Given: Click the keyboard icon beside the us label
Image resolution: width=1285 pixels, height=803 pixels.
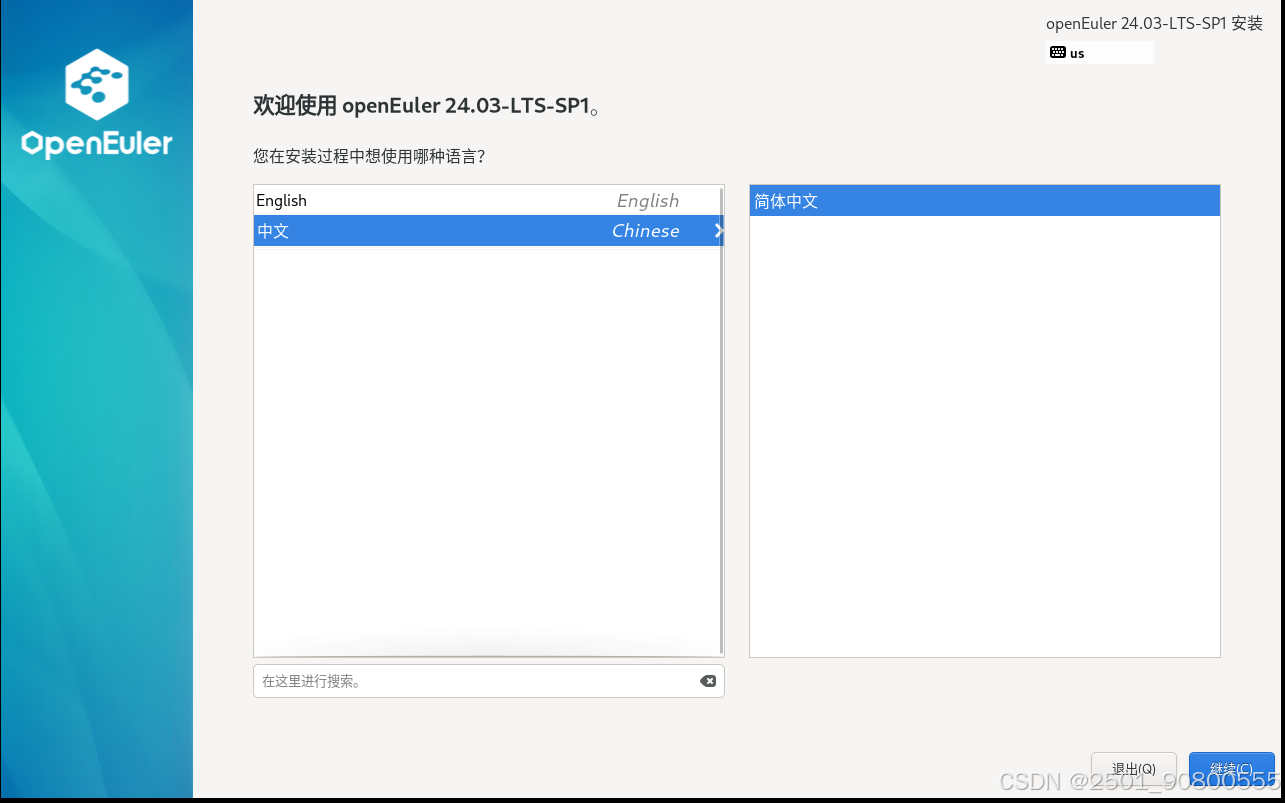Looking at the screenshot, I should [1058, 52].
